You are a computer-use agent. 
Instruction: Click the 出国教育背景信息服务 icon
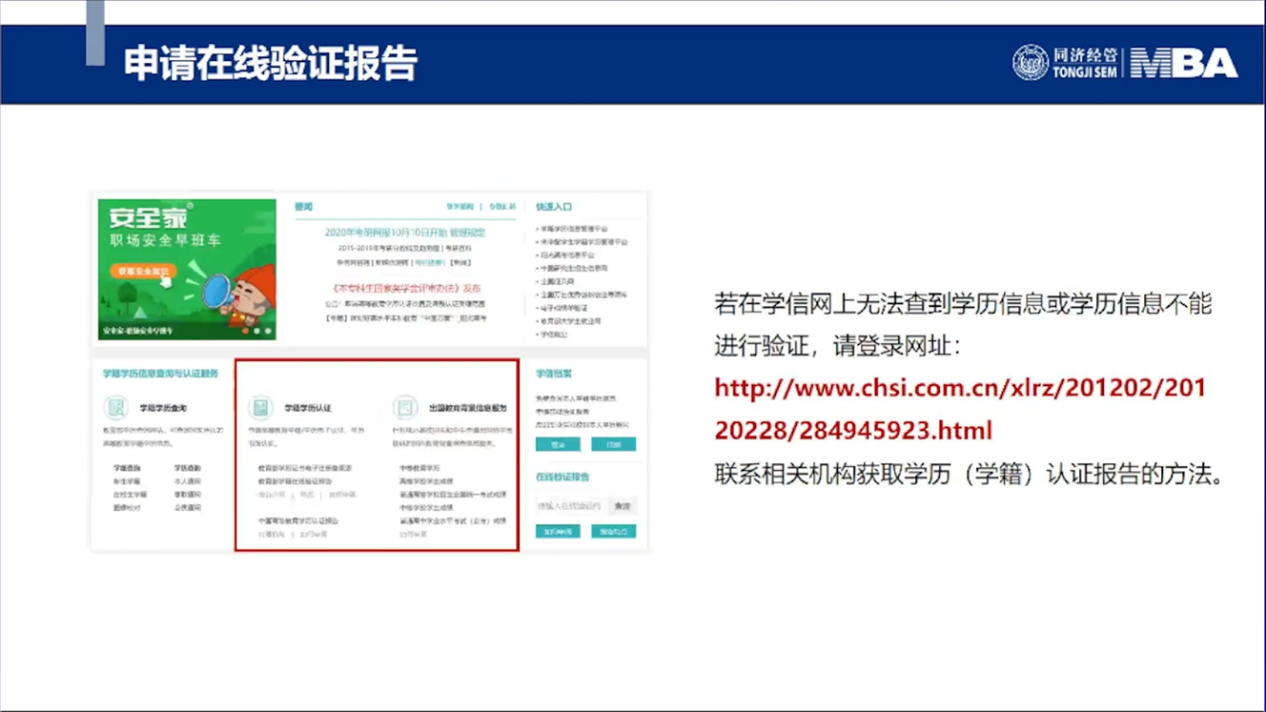point(405,407)
